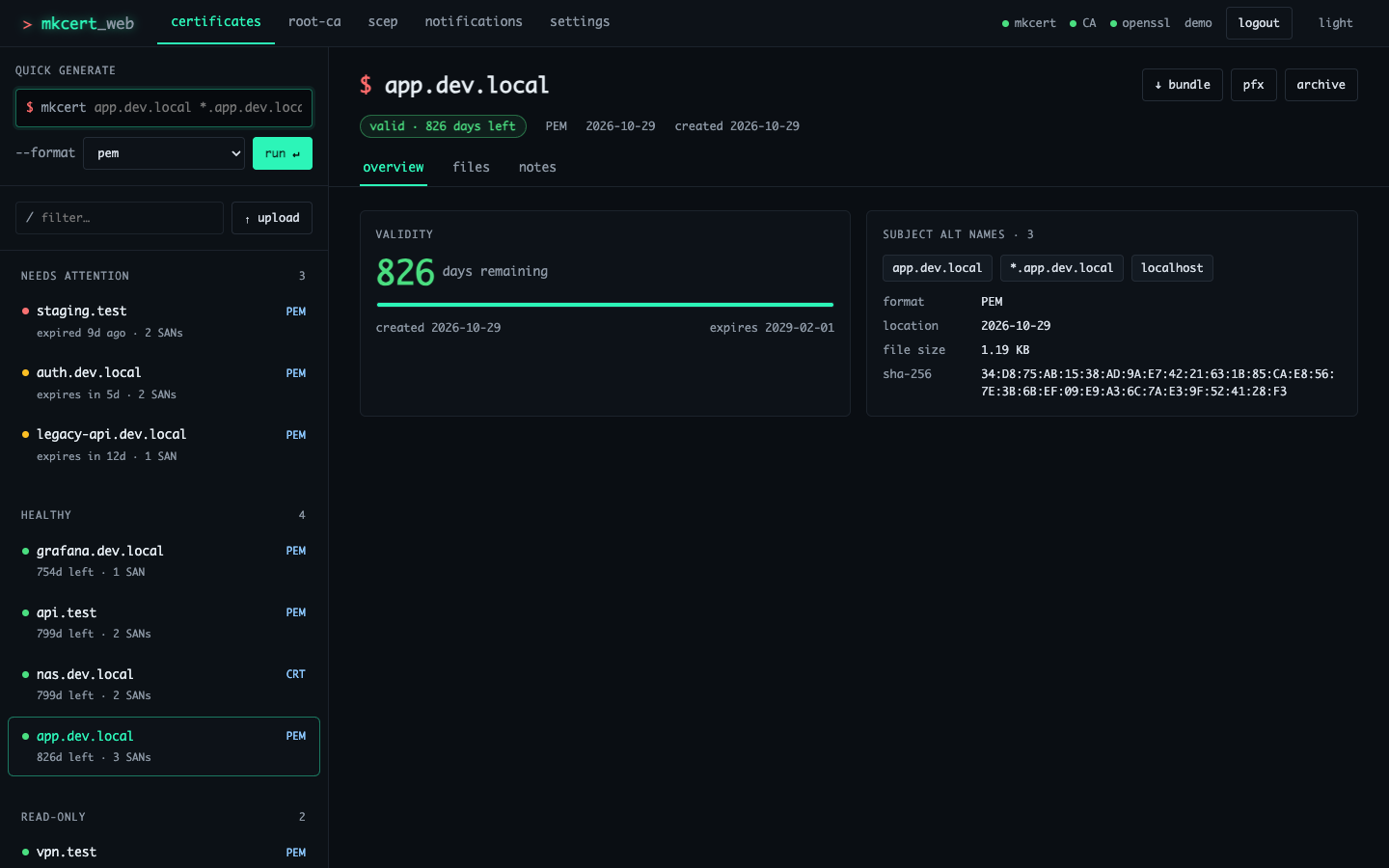Click the logout button
1389x868 pixels.
[1259, 23]
